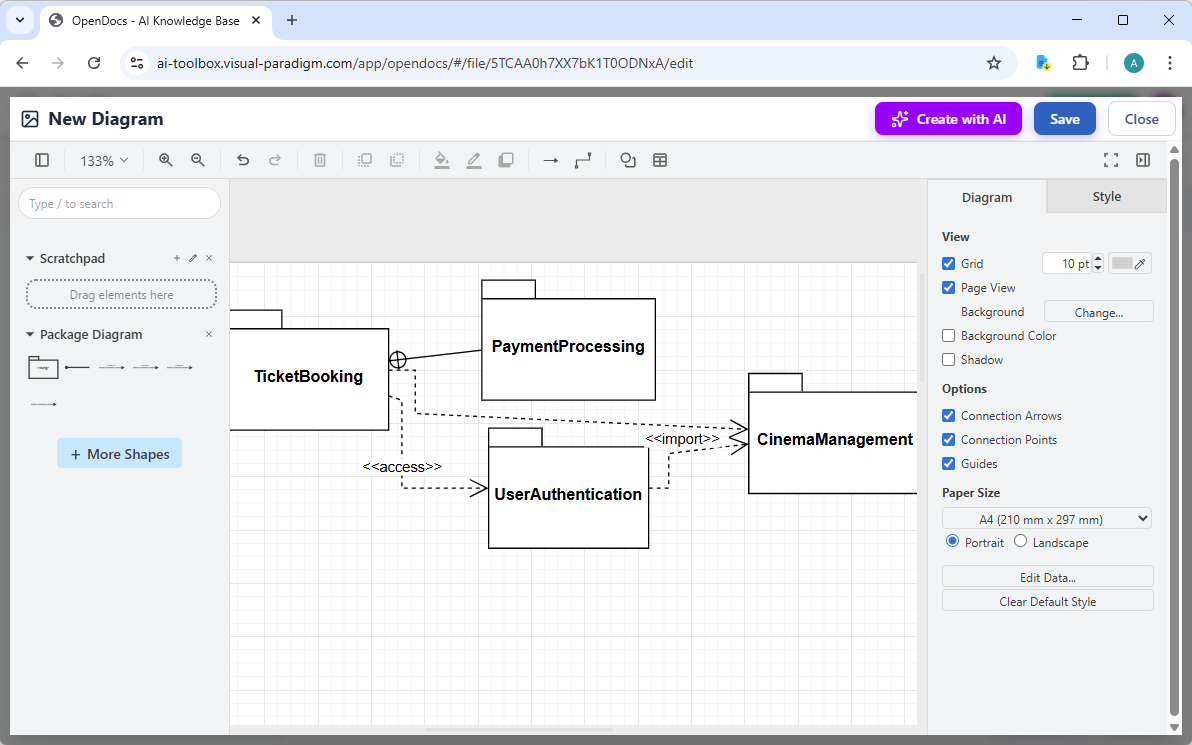Open the insert Table tool in toolbar
1192x745 pixels.
pos(660,160)
